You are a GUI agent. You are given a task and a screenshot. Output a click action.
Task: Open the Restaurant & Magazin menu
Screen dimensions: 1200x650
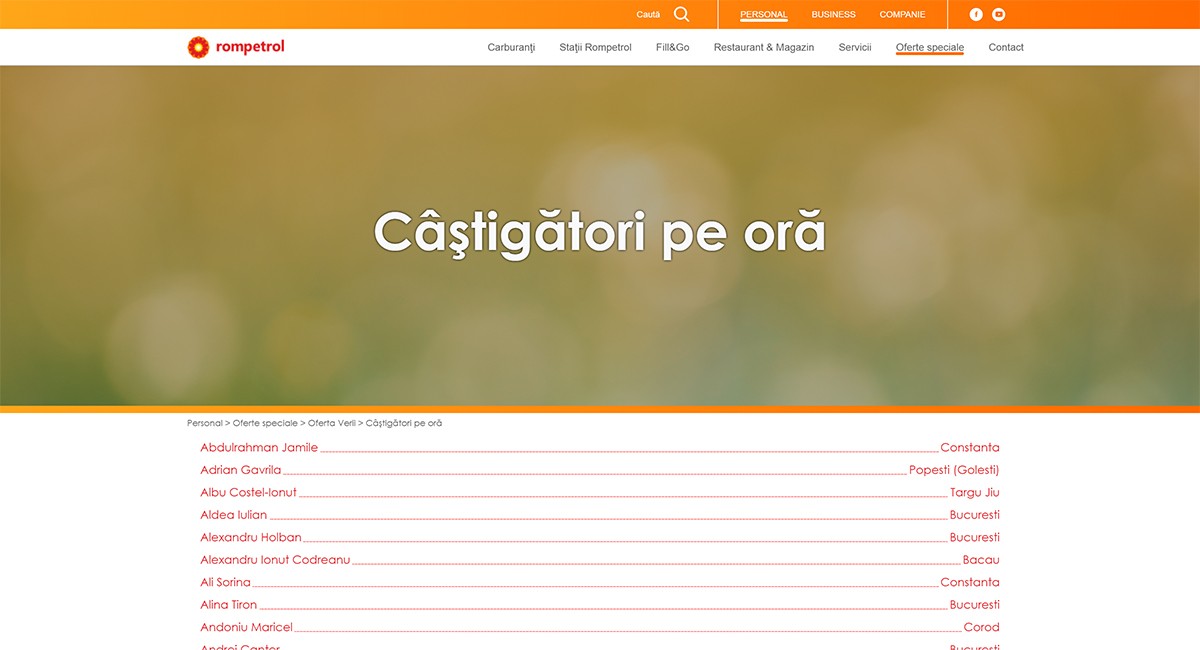[x=763, y=47]
